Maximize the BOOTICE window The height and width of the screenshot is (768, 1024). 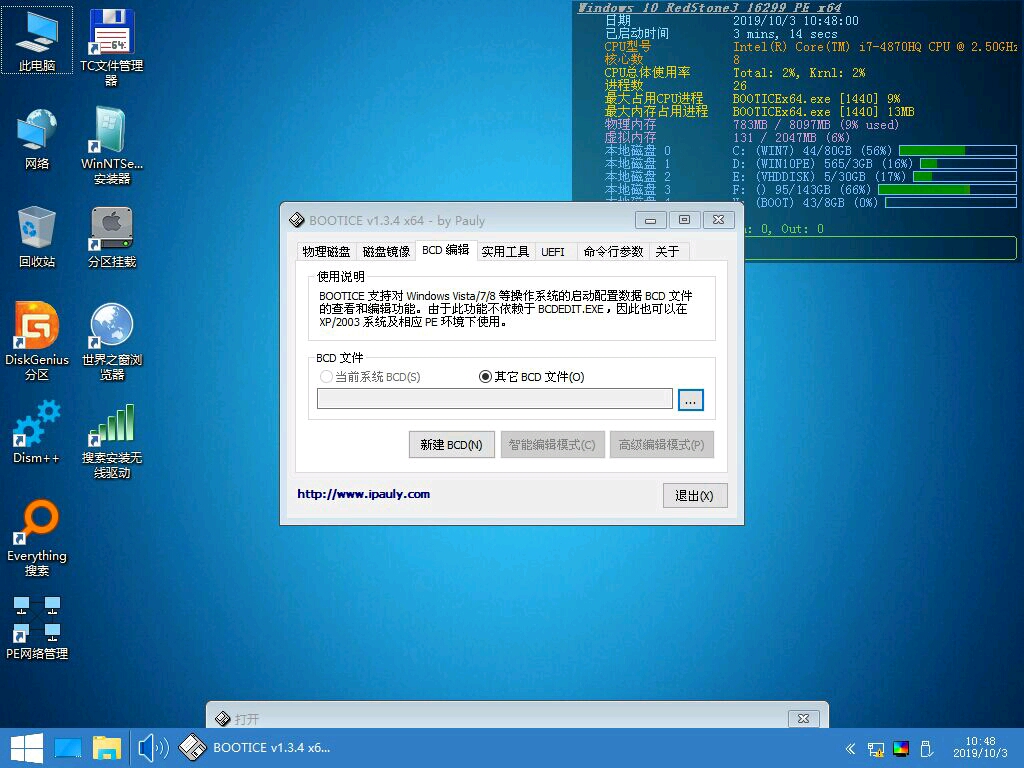(684, 220)
